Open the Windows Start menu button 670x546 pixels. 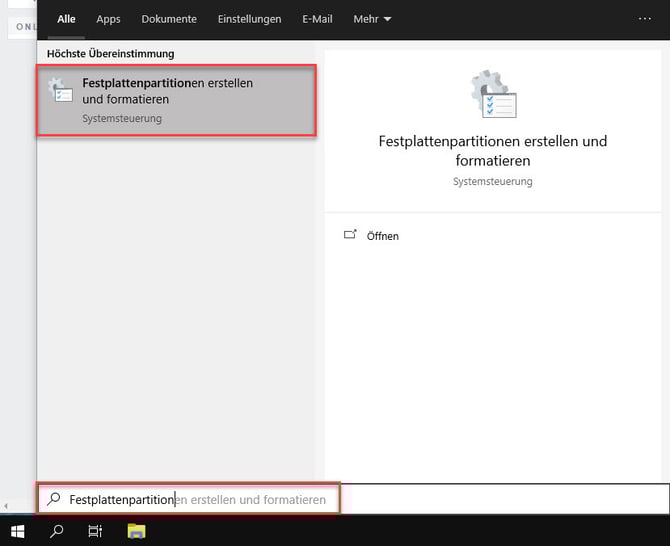coord(18,531)
